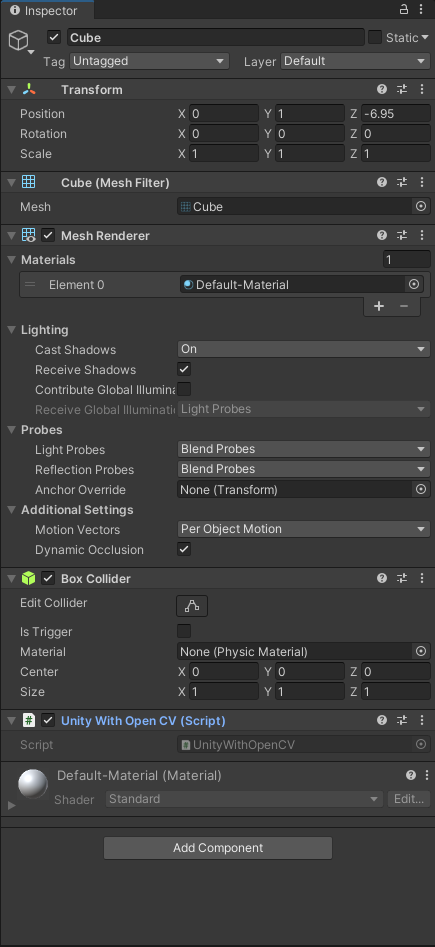
Task: Open Default-Material context menu
Action: pyautogui.click(x=427, y=775)
